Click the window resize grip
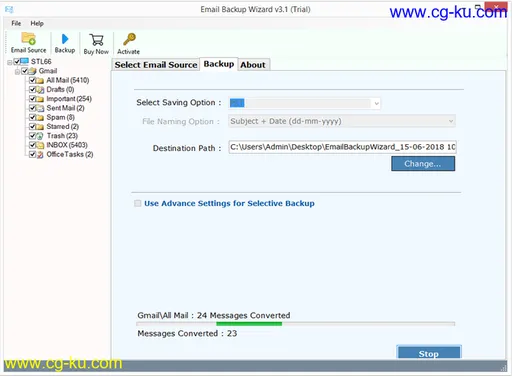512x376 pixels. coord(503,368)
